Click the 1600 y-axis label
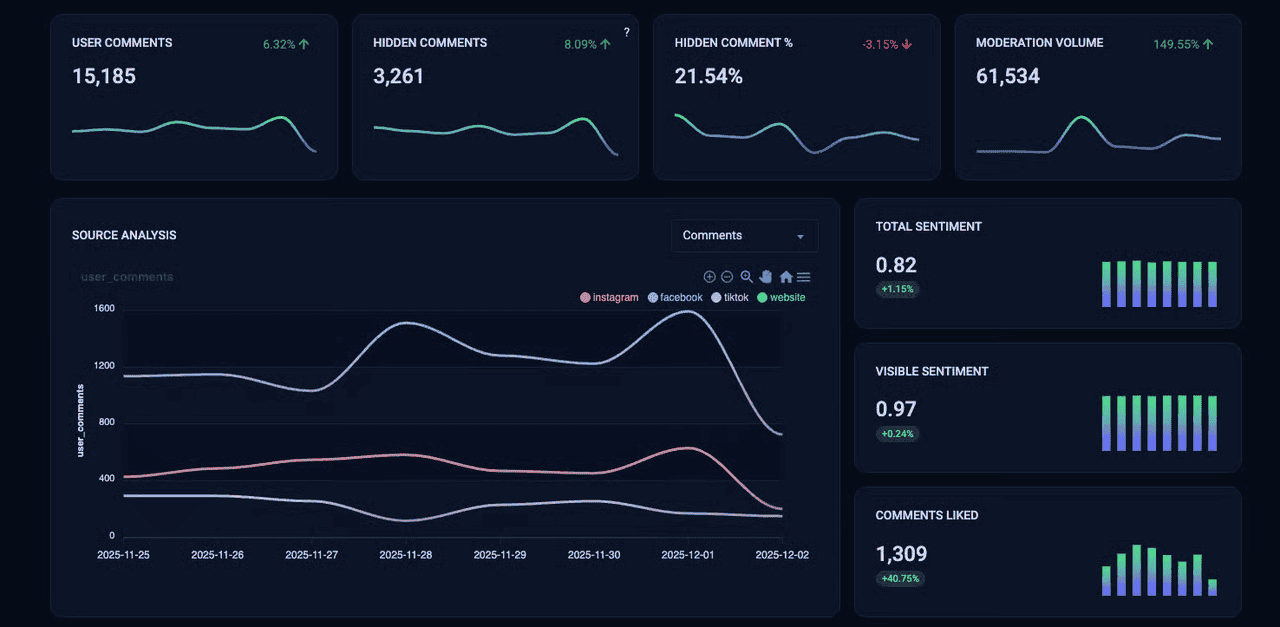The height and width of the screenshot is (627, 1280). click(x=105, y=308)
